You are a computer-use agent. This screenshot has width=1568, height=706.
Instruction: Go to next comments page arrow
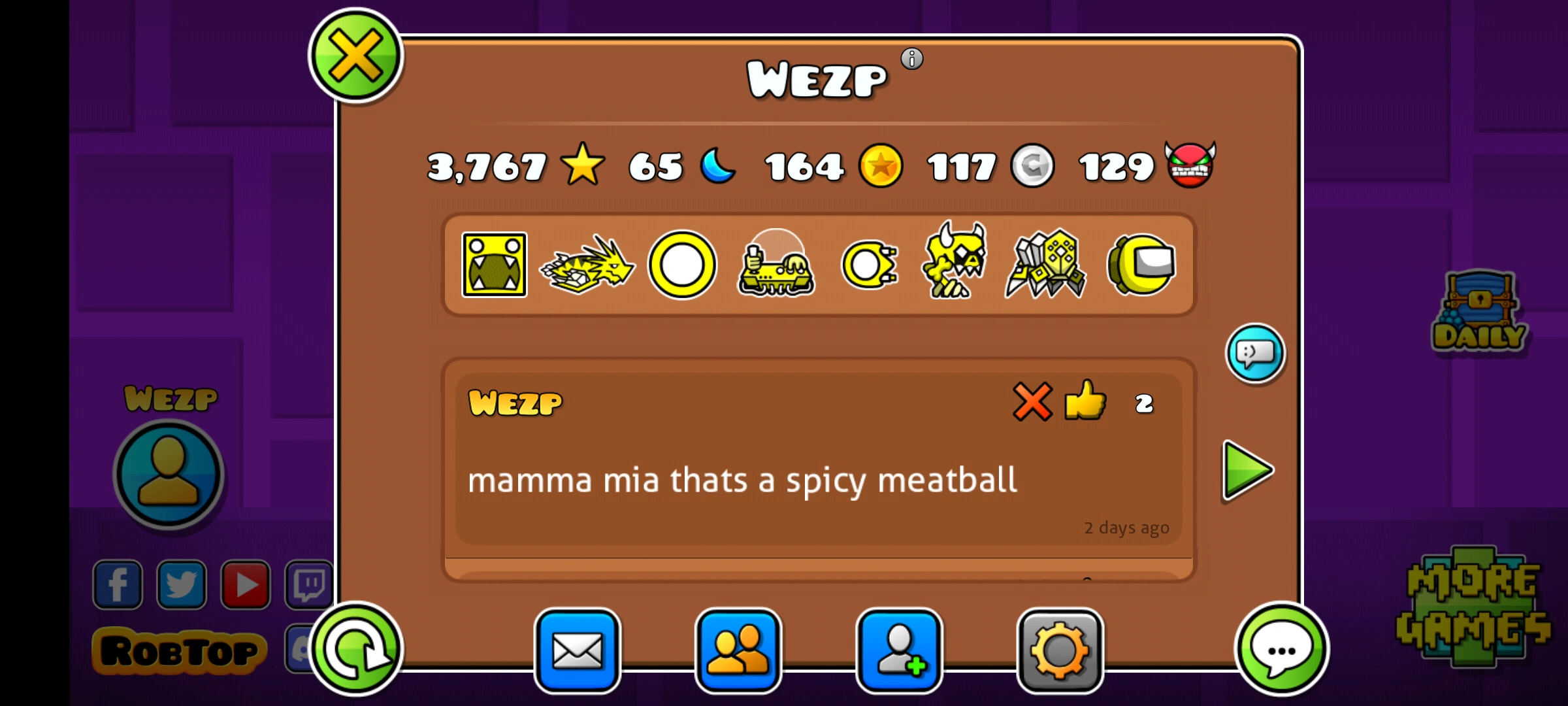[x=1247, y=471]
